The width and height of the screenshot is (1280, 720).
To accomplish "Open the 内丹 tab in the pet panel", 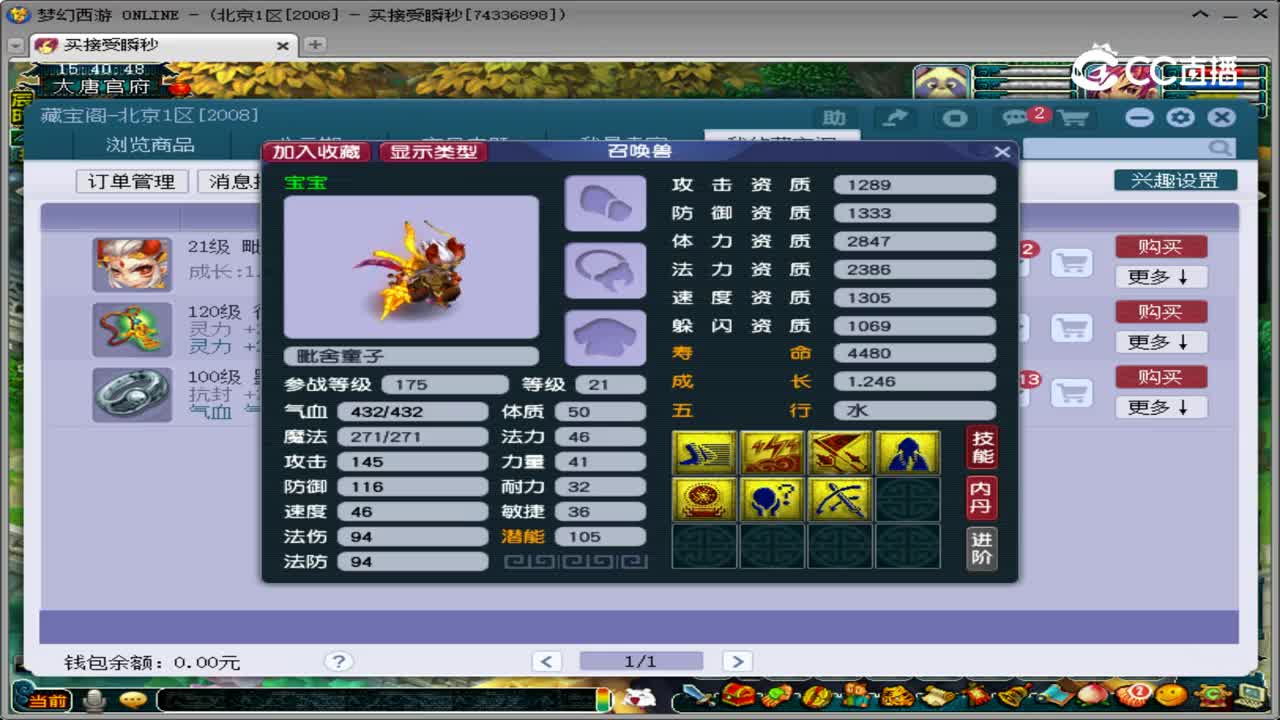I will pos(982,498).
